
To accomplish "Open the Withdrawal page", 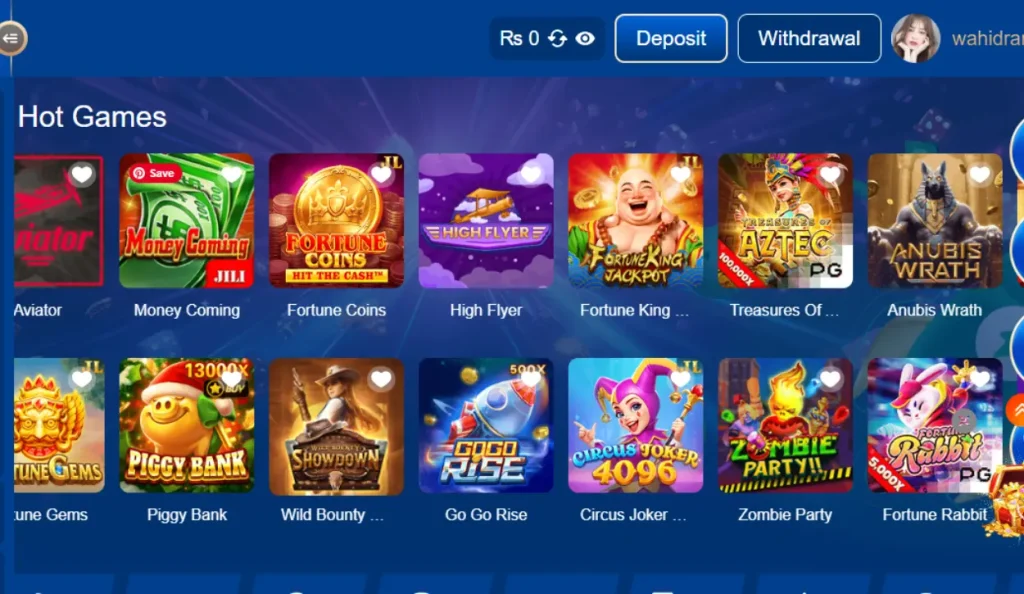I will pyautogui.click(x=808, y=39).
